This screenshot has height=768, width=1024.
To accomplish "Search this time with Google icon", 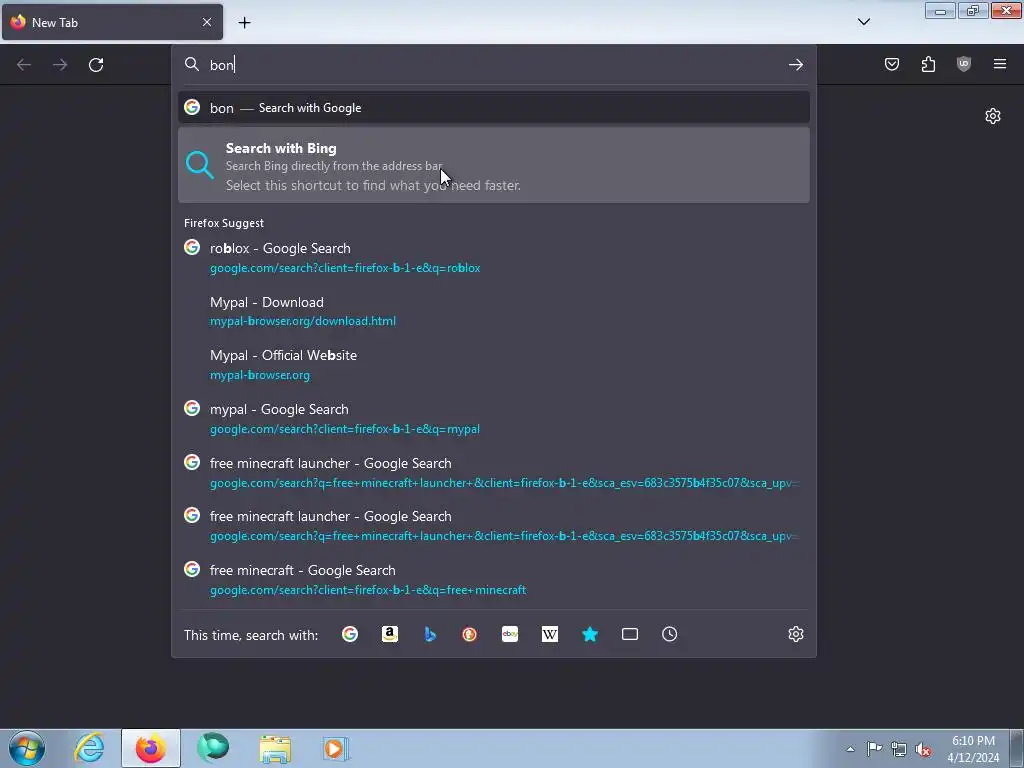I will [x=350, y=634].
